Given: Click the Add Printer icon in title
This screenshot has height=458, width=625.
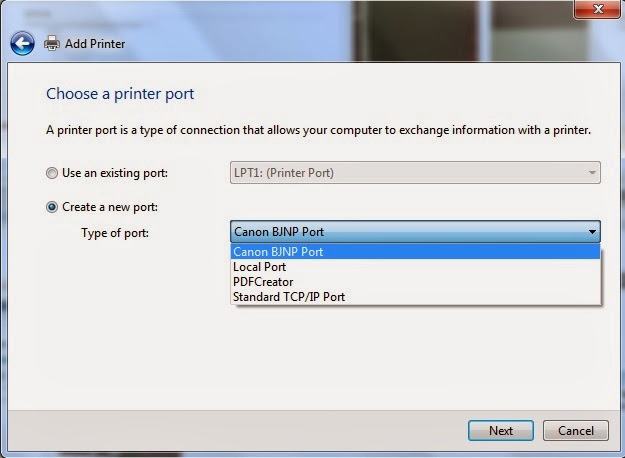Looking at the screenshot, I should (52, 43).
